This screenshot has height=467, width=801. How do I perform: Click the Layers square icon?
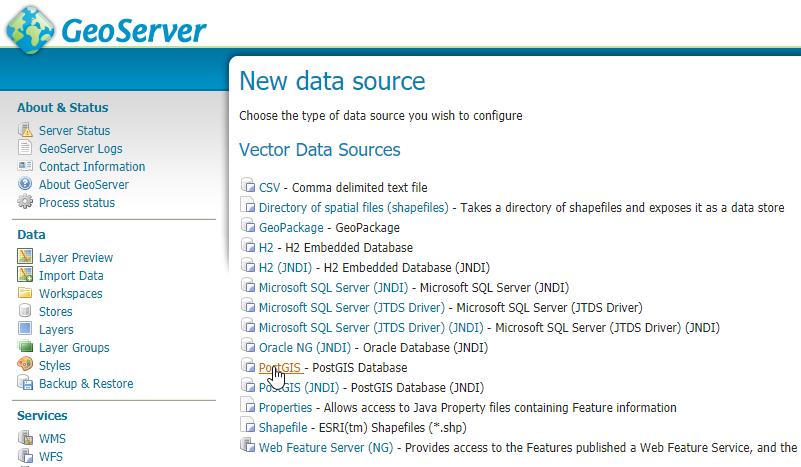tap(25, 329)
